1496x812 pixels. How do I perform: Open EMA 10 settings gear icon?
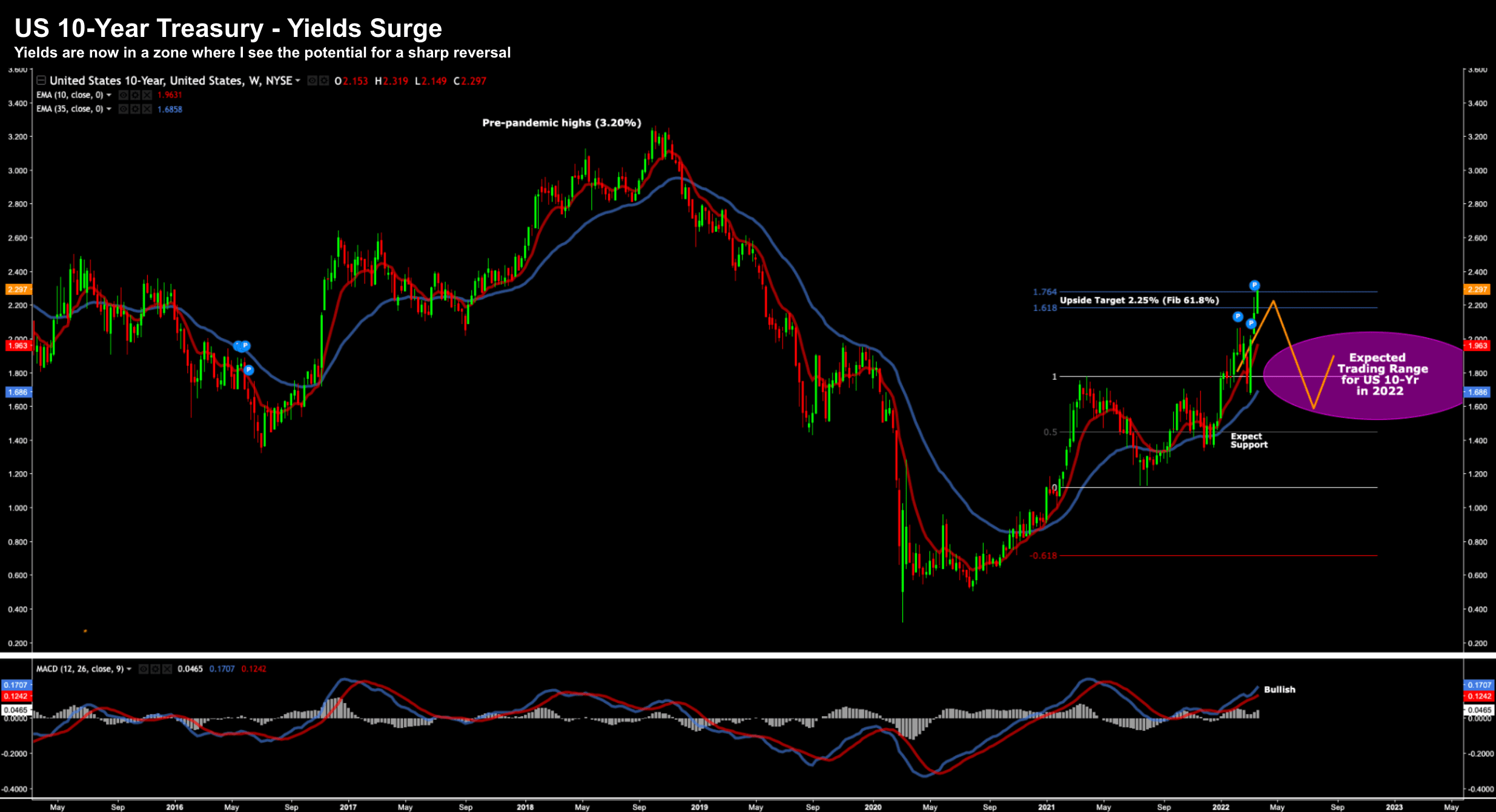135,95
